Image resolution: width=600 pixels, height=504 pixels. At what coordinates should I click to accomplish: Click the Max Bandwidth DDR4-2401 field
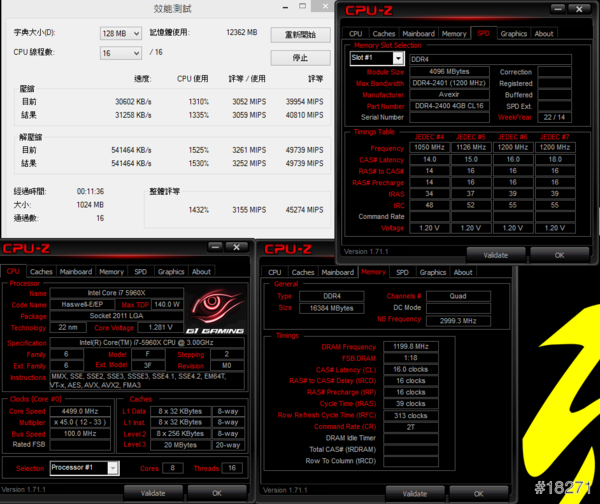click(x=450, y=83)
